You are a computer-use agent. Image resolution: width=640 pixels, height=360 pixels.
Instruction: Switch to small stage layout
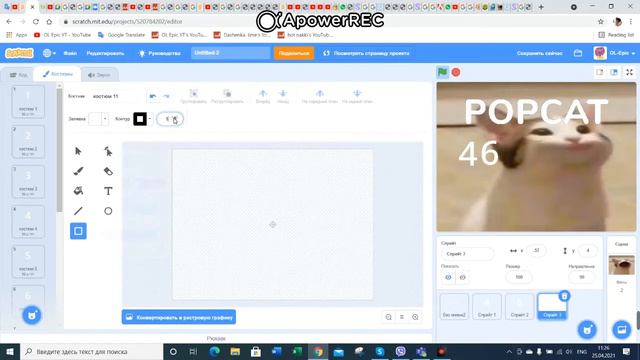(600, 72)
